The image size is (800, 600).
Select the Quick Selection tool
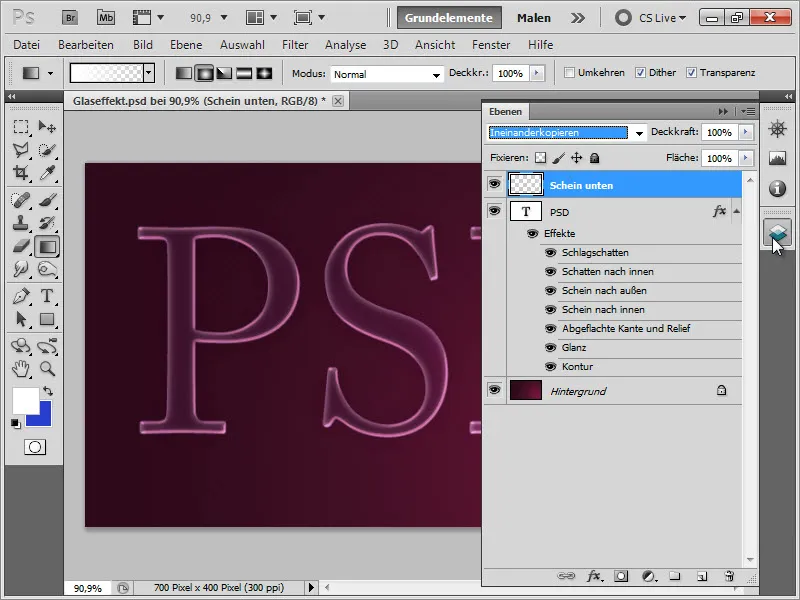[x=47, y=149]
